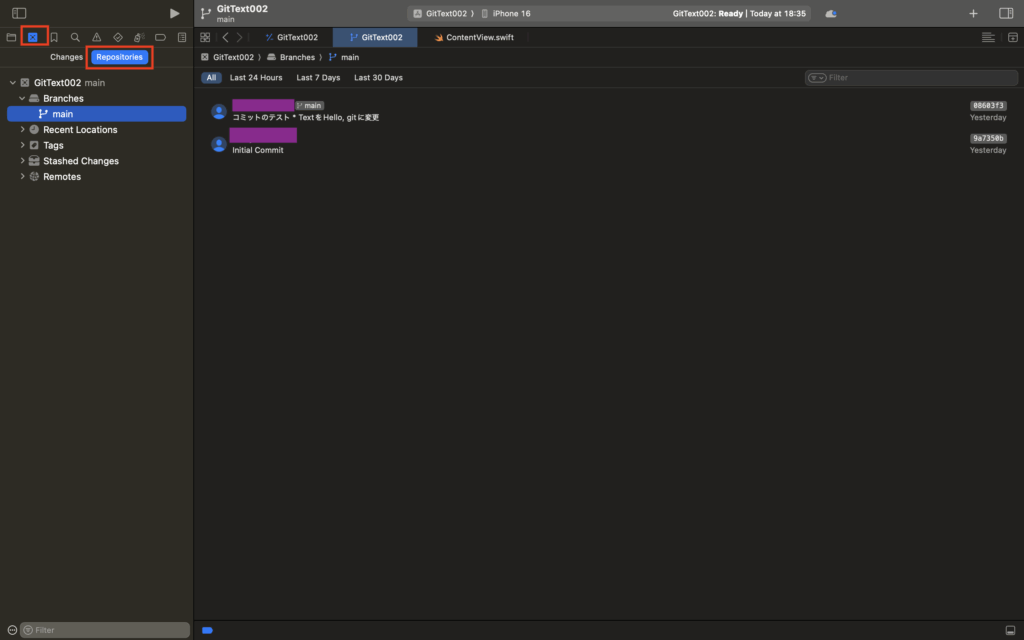Open the commit filter options icon
The image size is (1024, 640).
(x=817, y=78)
